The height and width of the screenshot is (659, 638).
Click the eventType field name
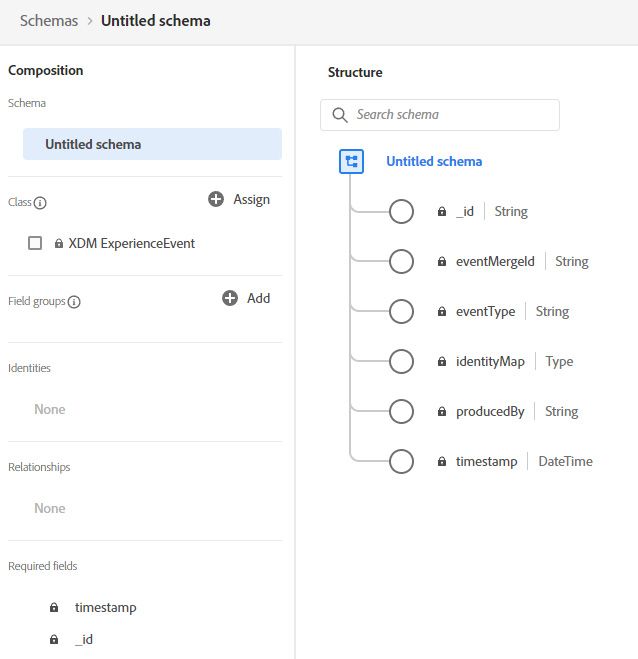coord(485,311)
